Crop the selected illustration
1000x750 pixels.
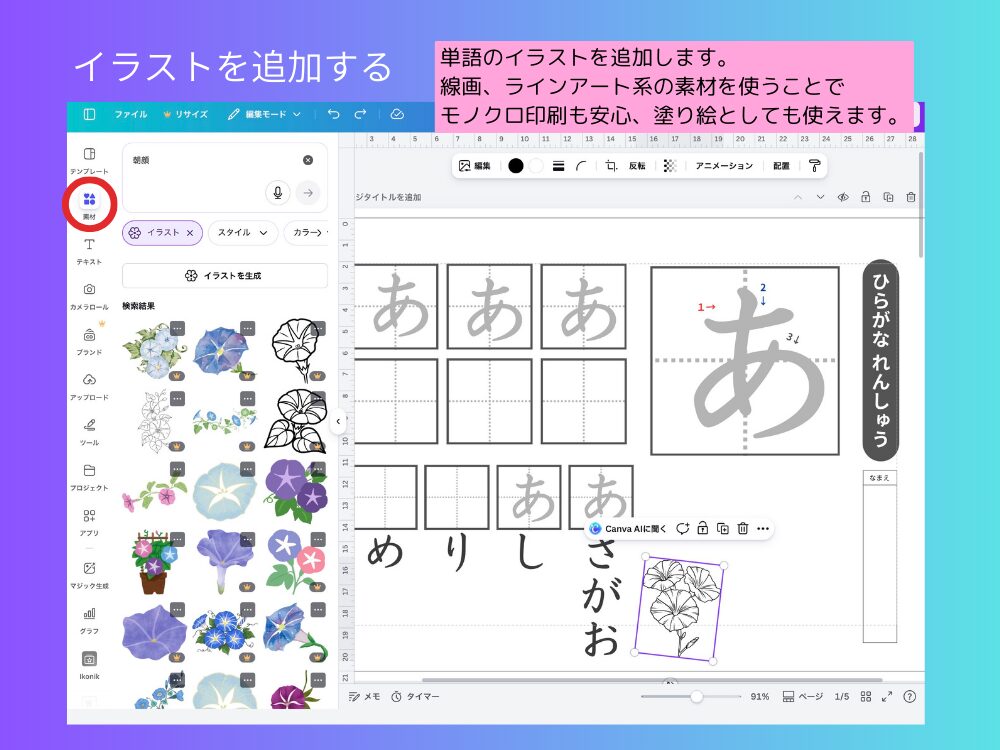[610, 167]
